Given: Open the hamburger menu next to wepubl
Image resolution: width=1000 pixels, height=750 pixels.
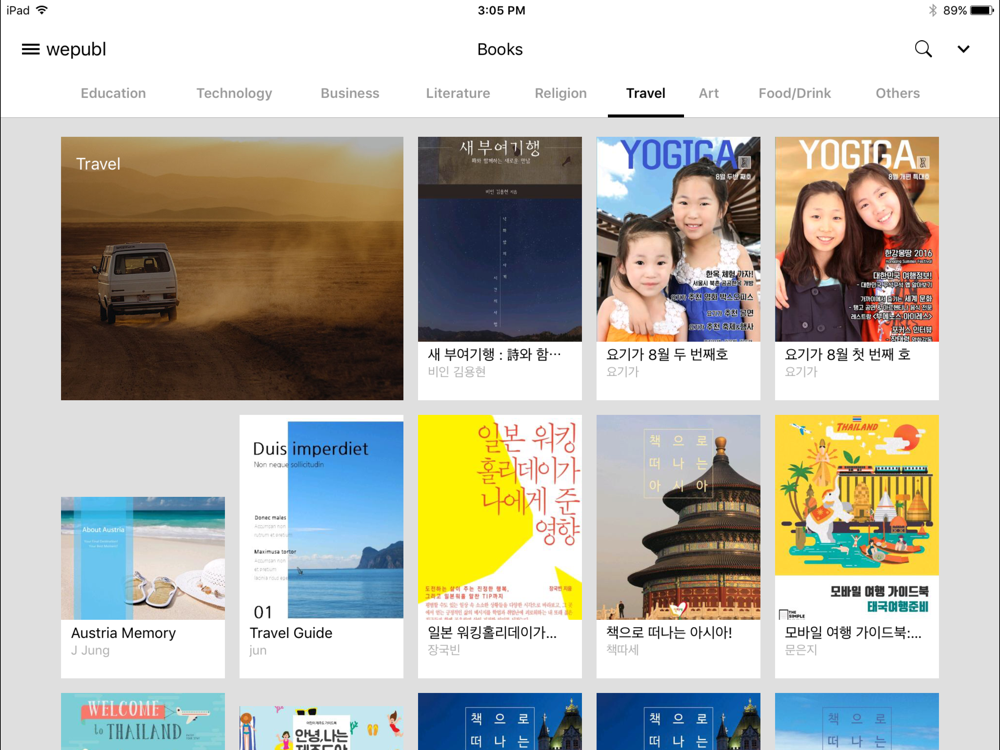Looking at the screenshot, I should click(31, 49).
